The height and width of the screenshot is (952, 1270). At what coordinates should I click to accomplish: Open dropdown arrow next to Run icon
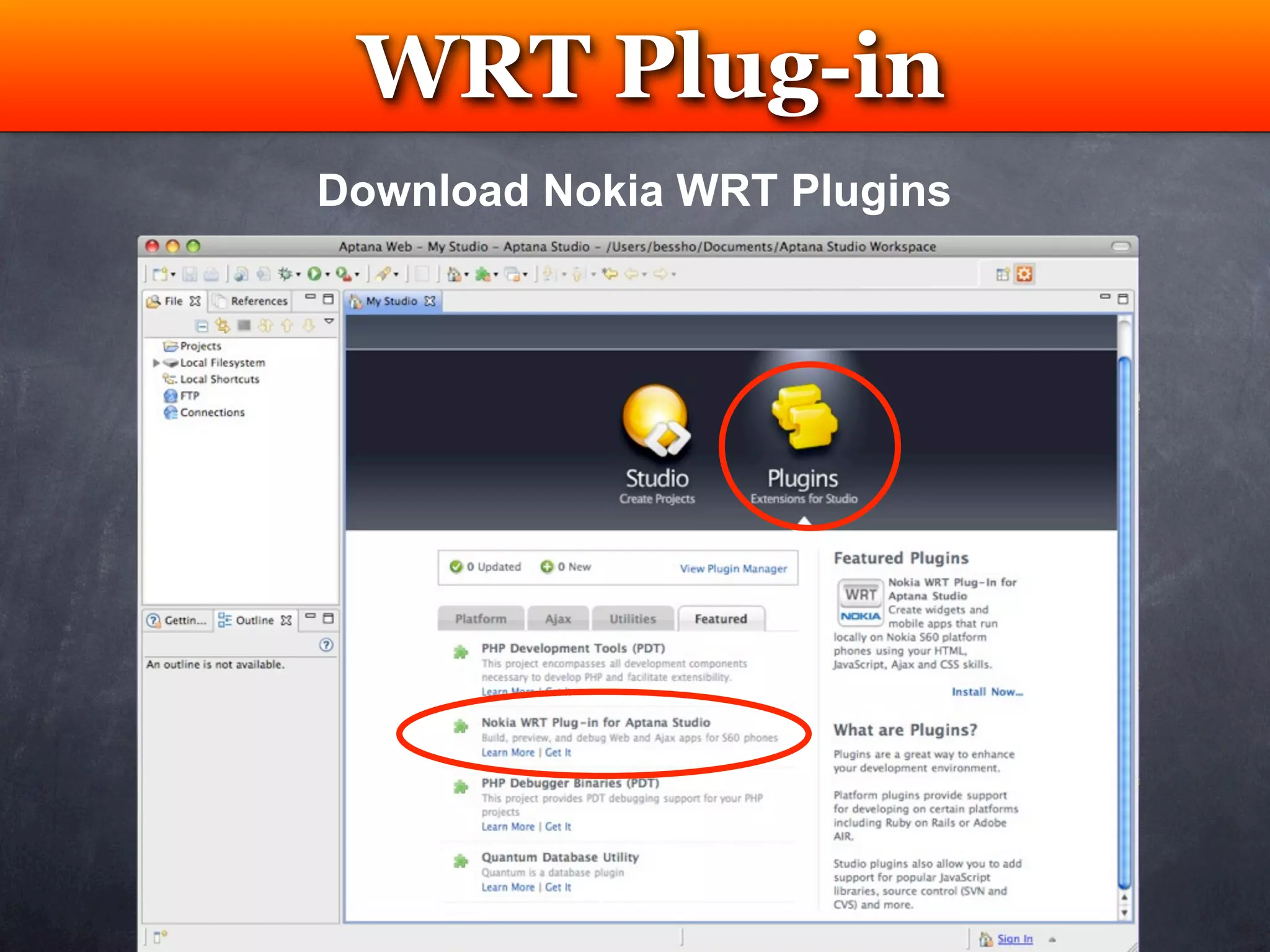pos(327,275)
